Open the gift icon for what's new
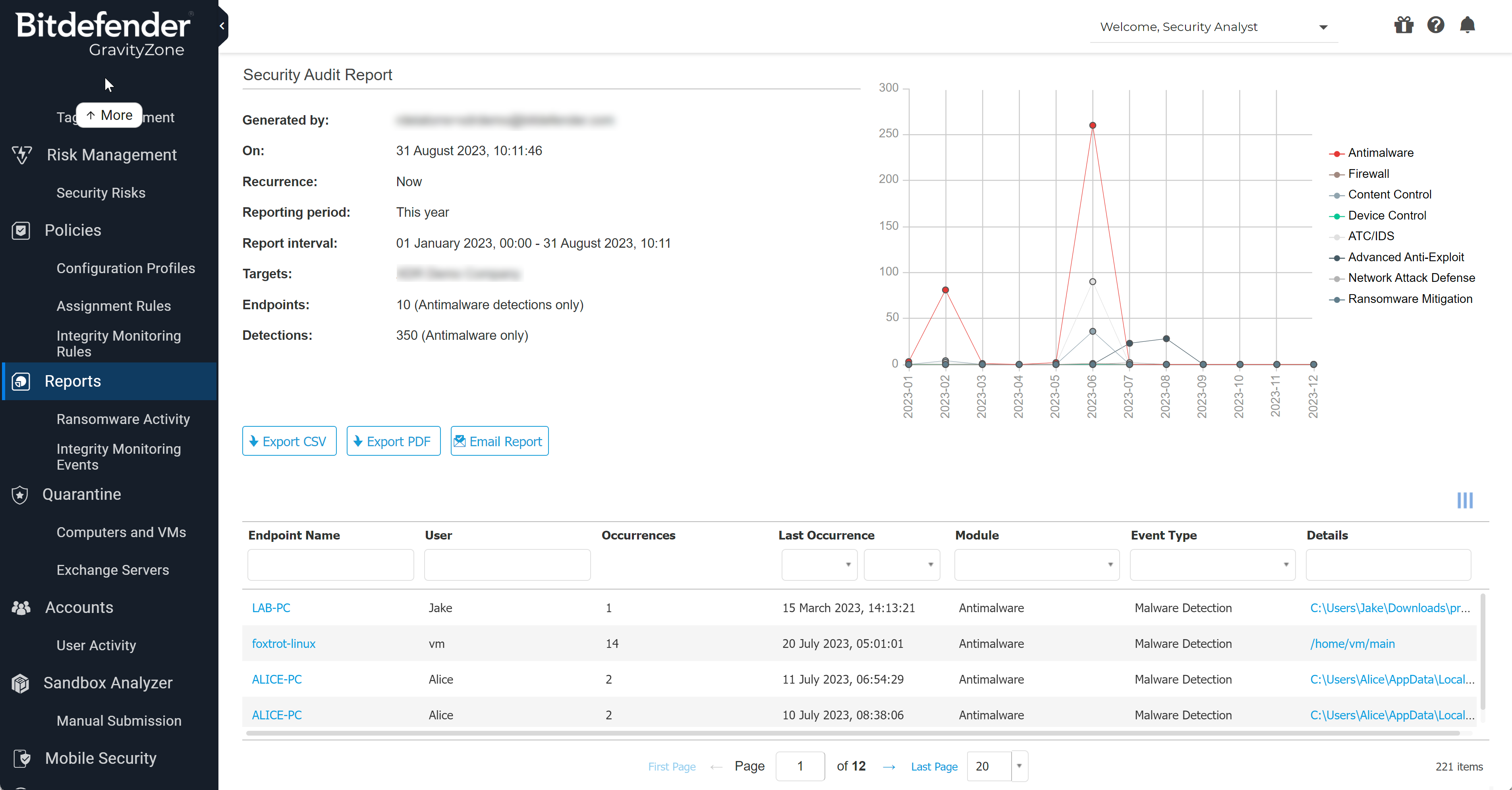1512x790 pixels. click(x=1404, y=25)
